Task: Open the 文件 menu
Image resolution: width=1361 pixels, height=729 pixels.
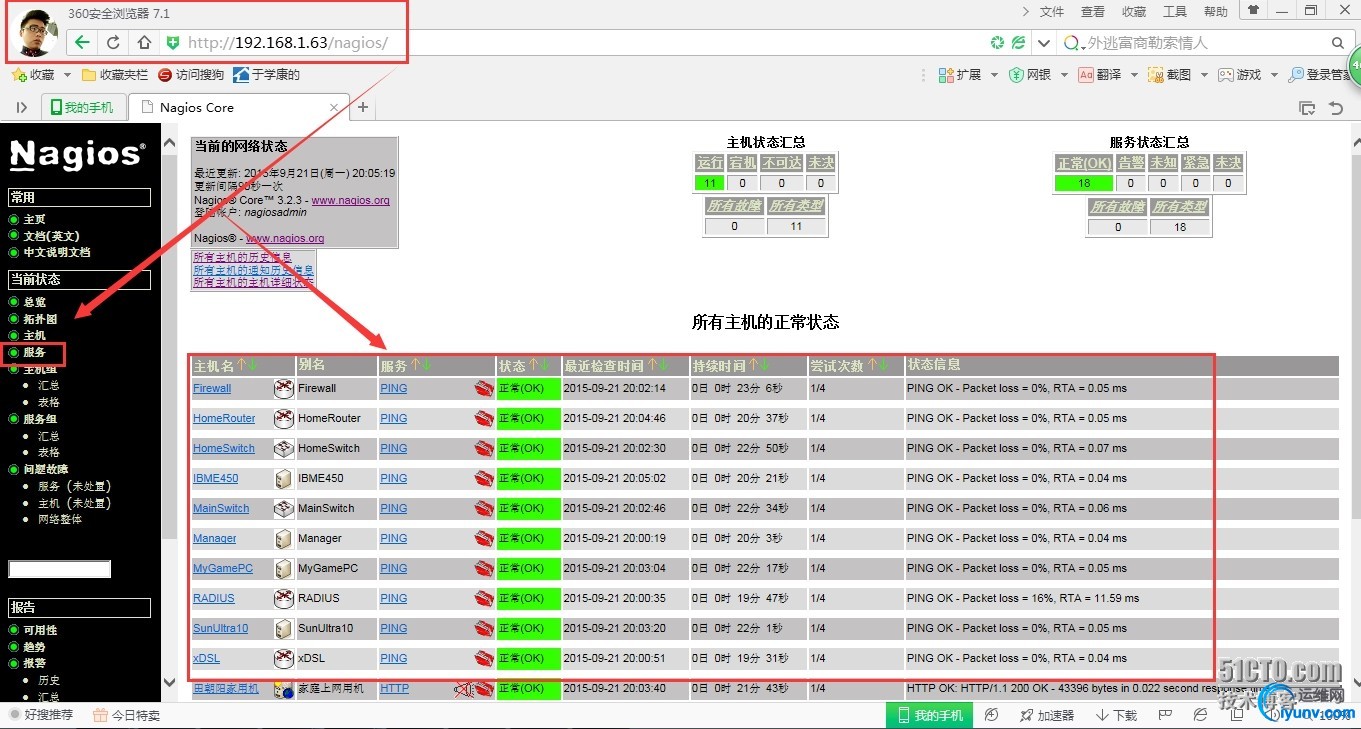Action: [1052, 12]
